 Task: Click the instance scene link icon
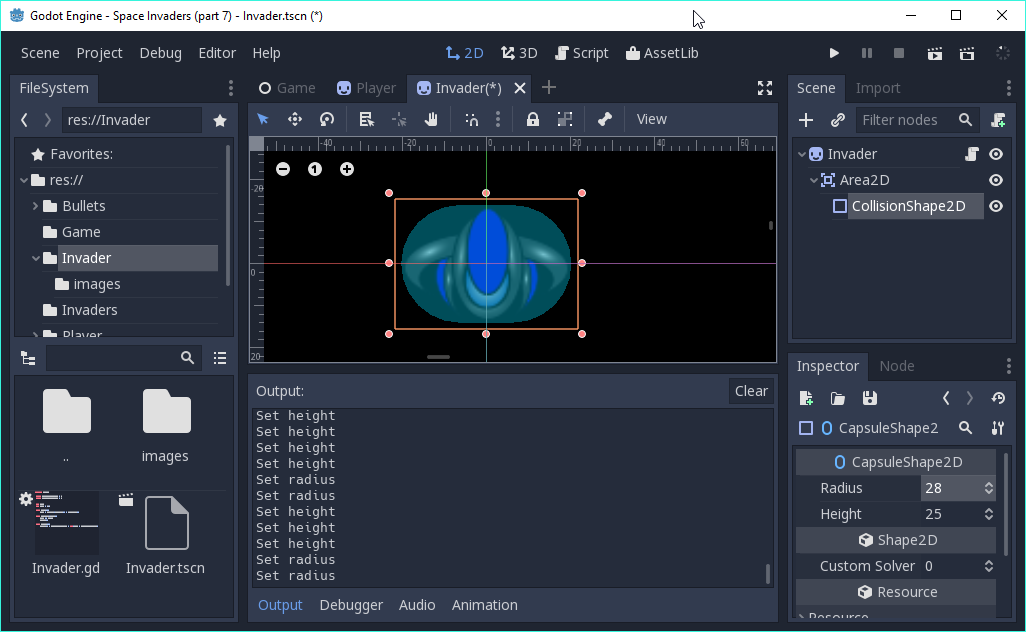838,120
